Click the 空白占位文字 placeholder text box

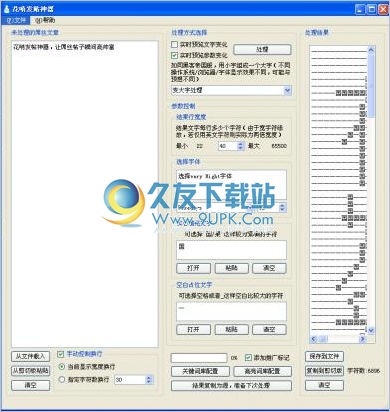click(x=231, y=311)
